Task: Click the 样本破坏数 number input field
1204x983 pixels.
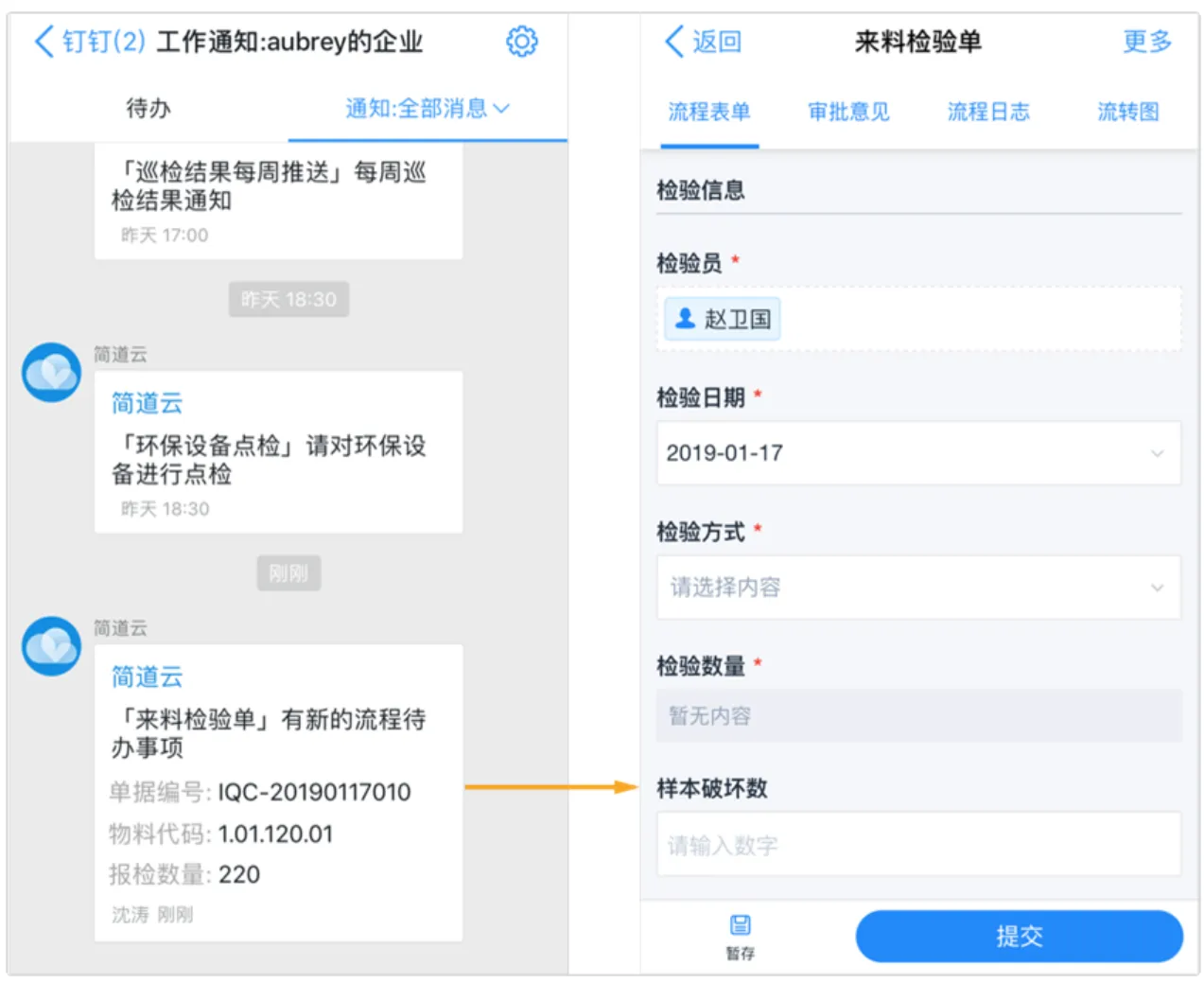Action: tap(918, 844)
